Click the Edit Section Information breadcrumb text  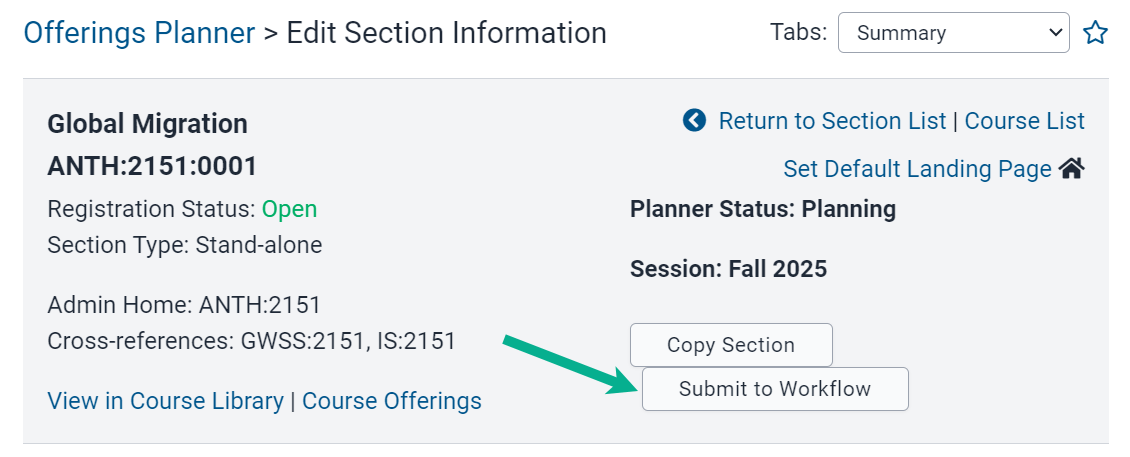pos(446,33)
